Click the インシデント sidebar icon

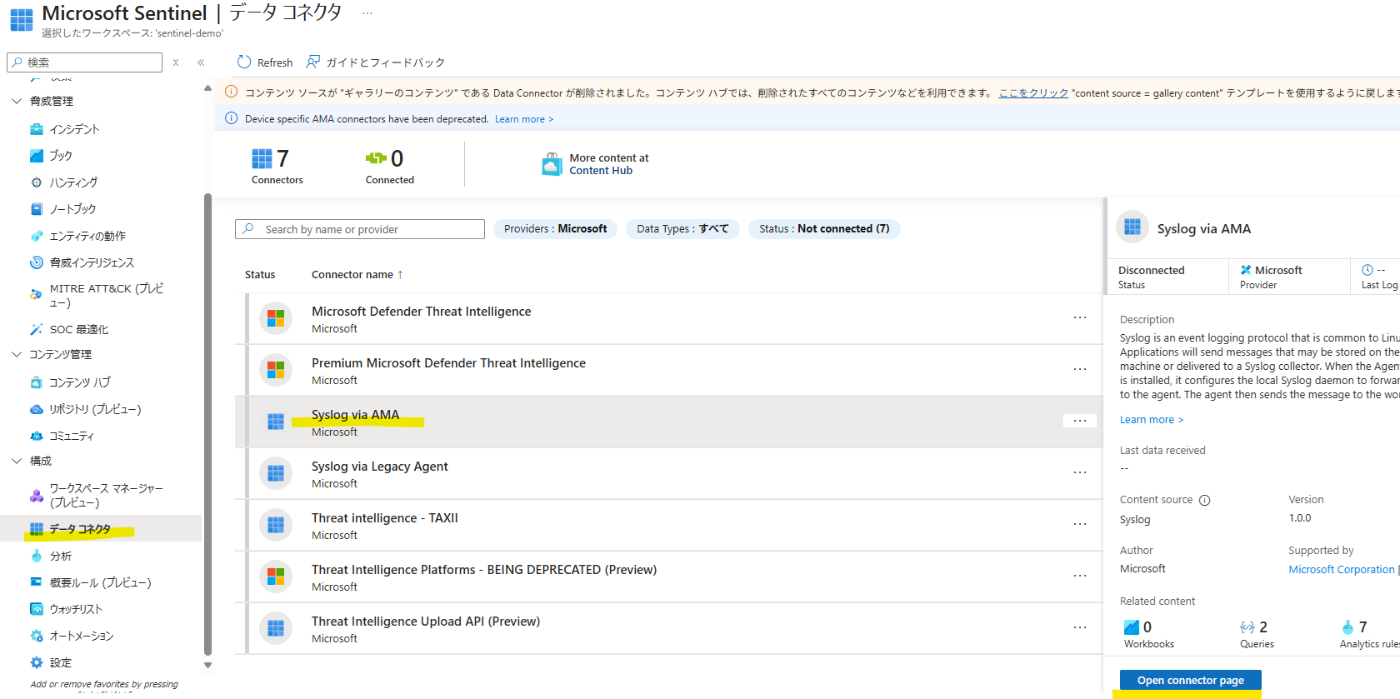[x=37, y=129]
